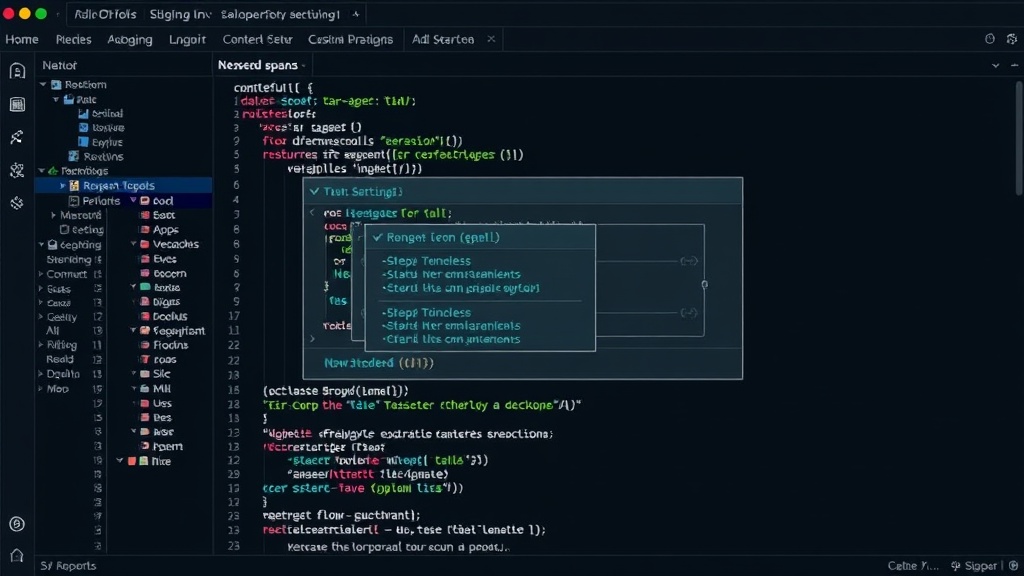
Task: Toggle the upper '(--)' control in the popup
Action: point(689,261)
